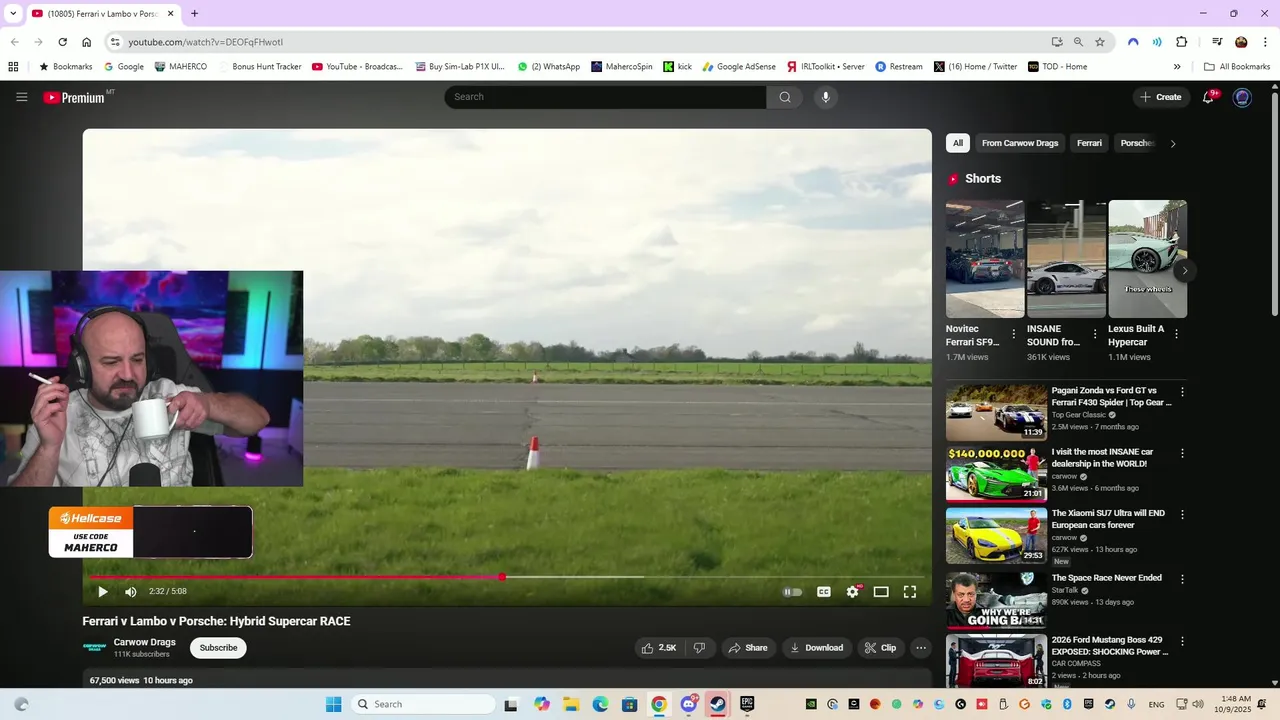The image size is (1280, 720).
Task: Download the video
Action: (817, 648)
